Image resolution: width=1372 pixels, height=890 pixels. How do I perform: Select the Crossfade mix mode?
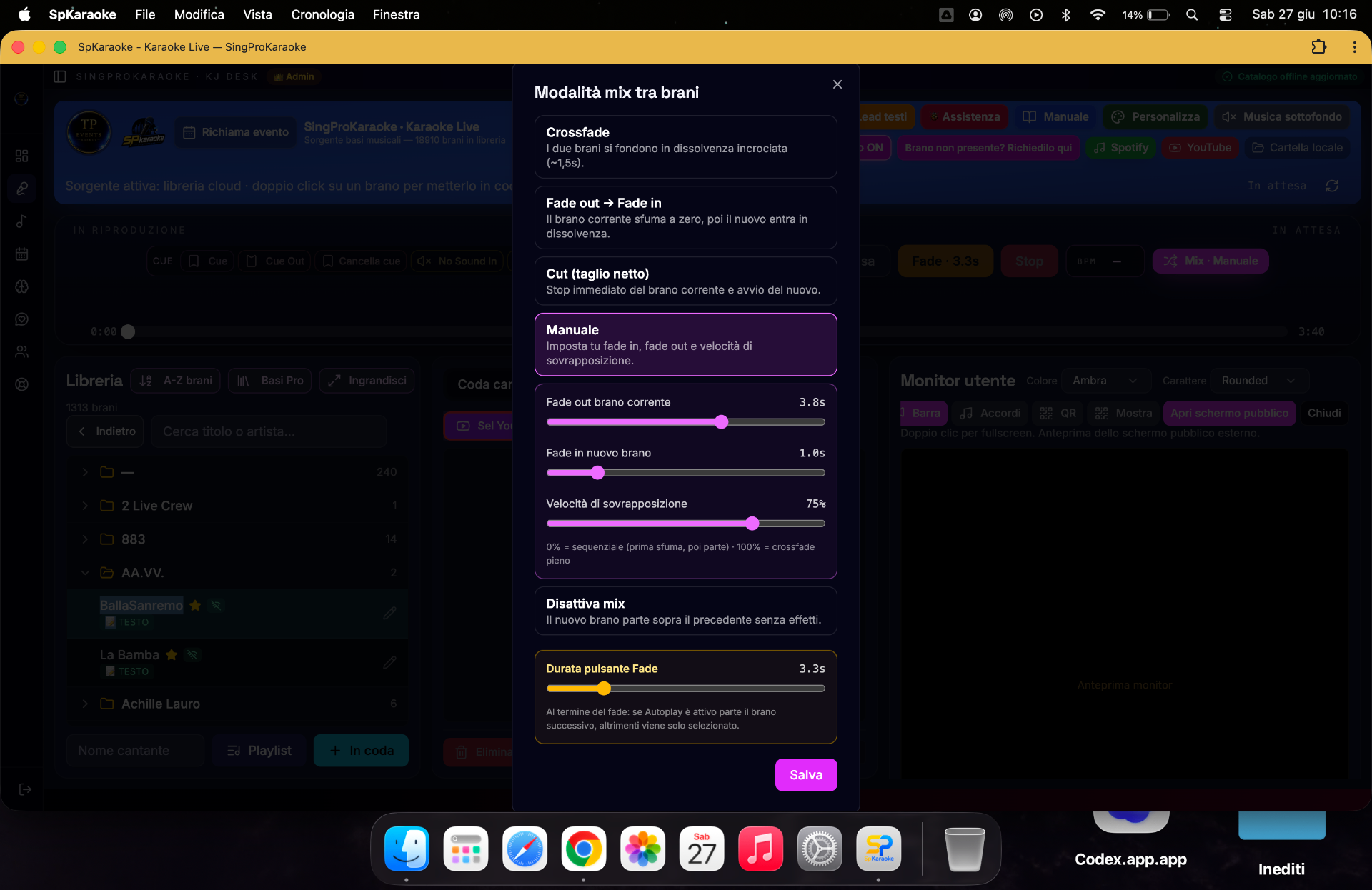[x=686, y=146]
